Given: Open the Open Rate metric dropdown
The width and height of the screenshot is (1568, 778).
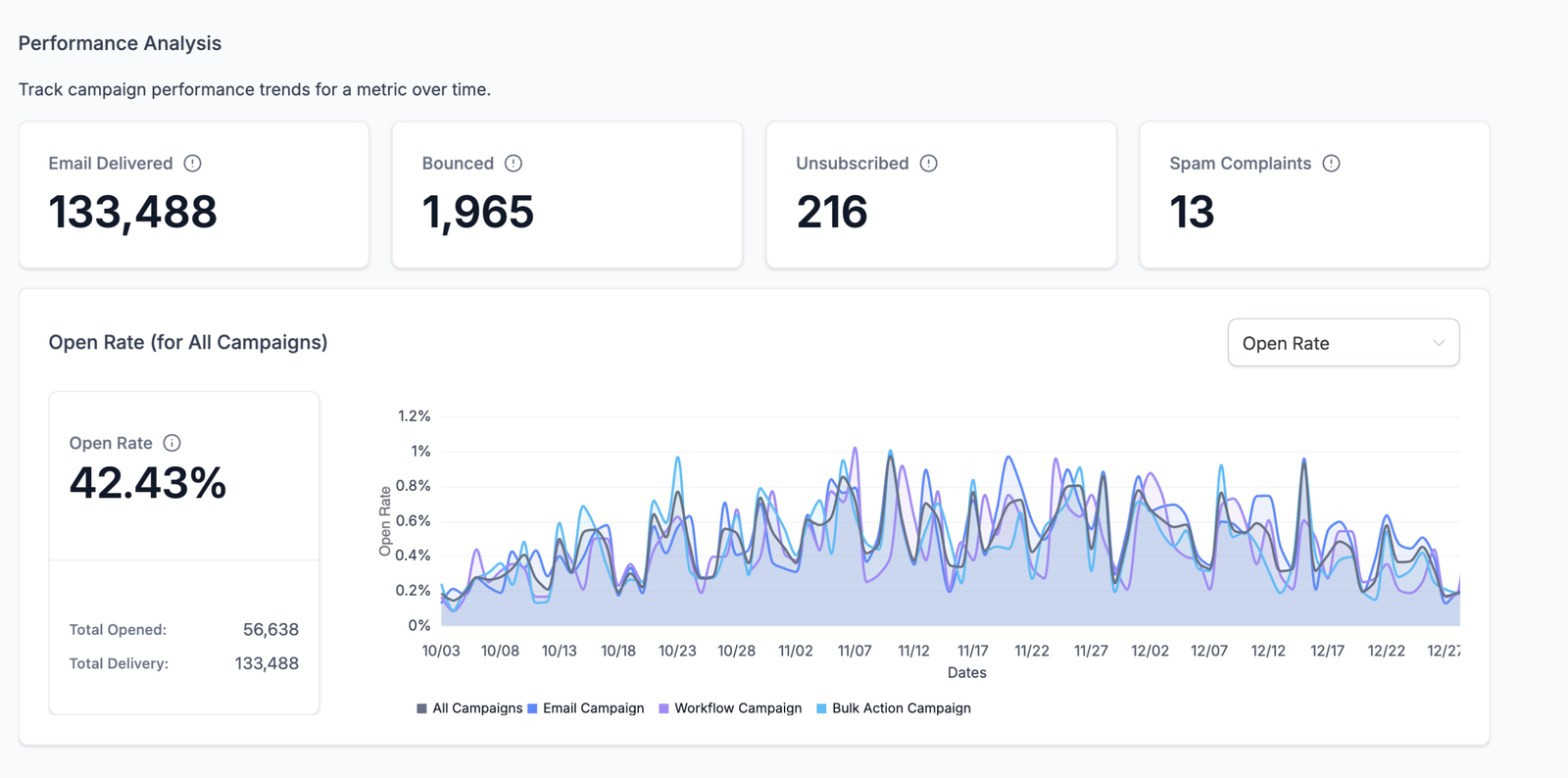Looking at the screenshot, I should (x=1343, y=343).
